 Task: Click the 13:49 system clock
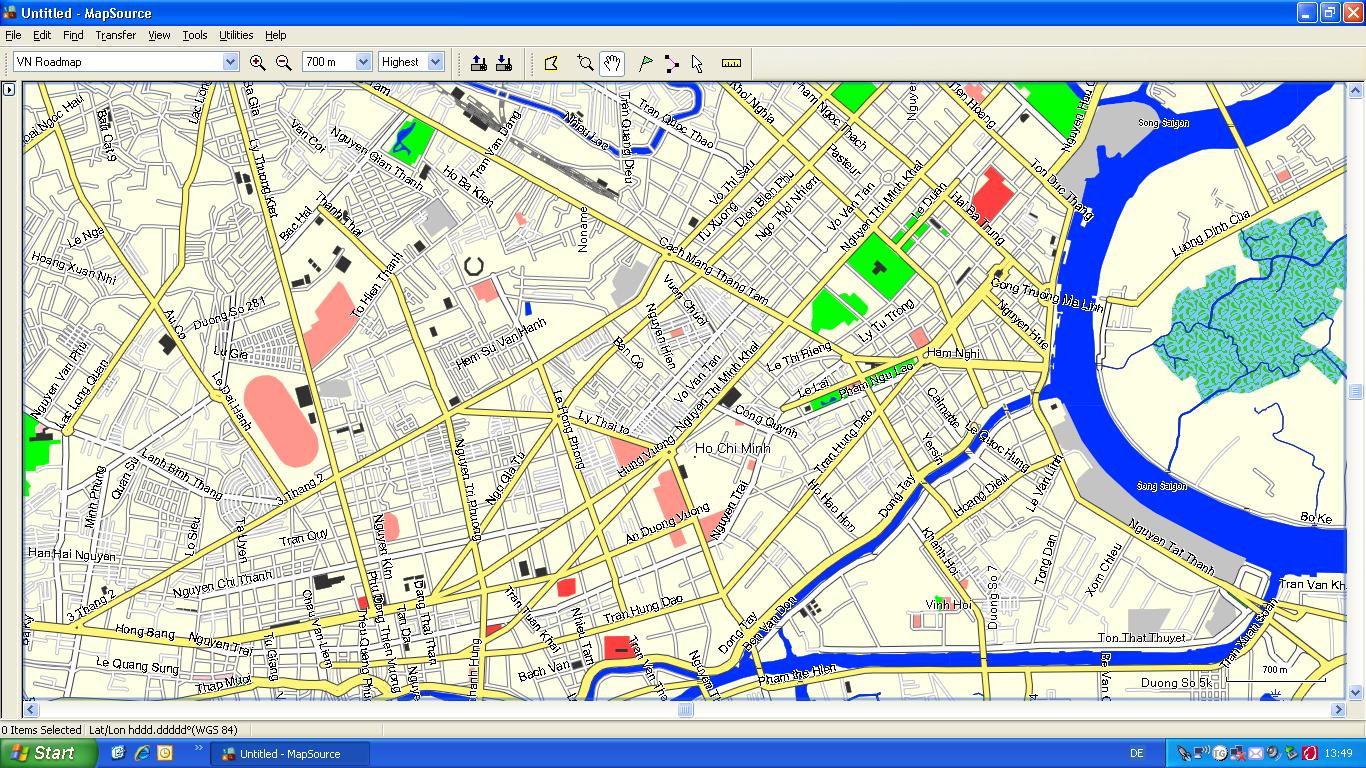tap(1338, 754)
